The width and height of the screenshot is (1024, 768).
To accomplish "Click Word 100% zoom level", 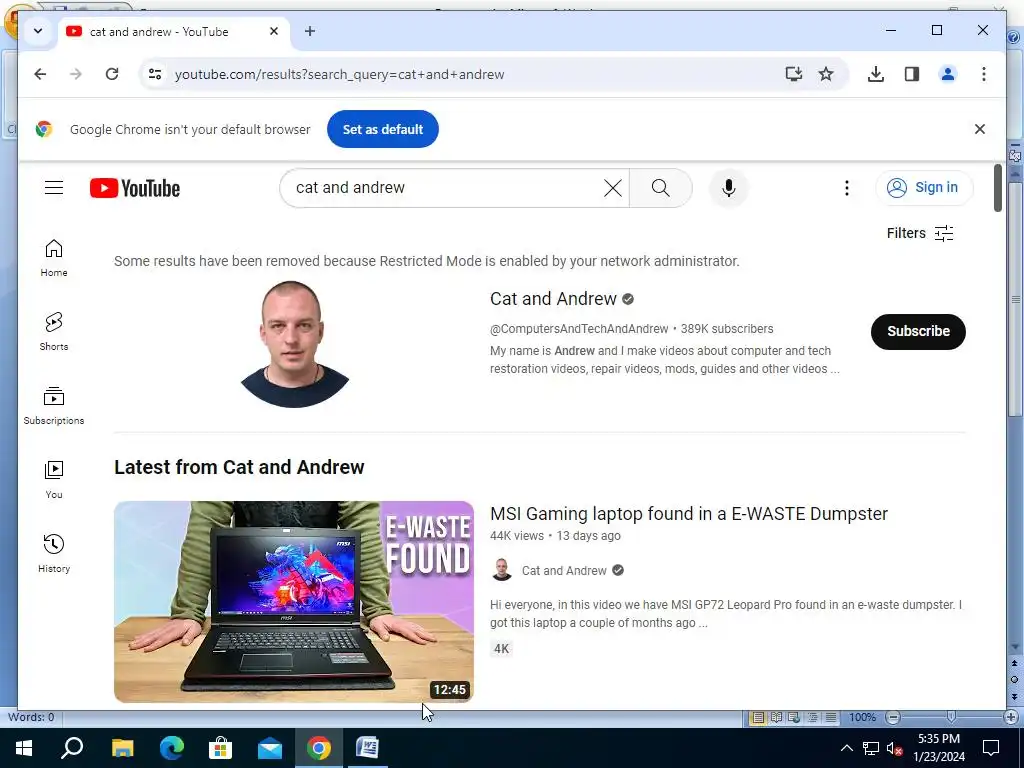I will pyautogui.click(x=862, y=717).
